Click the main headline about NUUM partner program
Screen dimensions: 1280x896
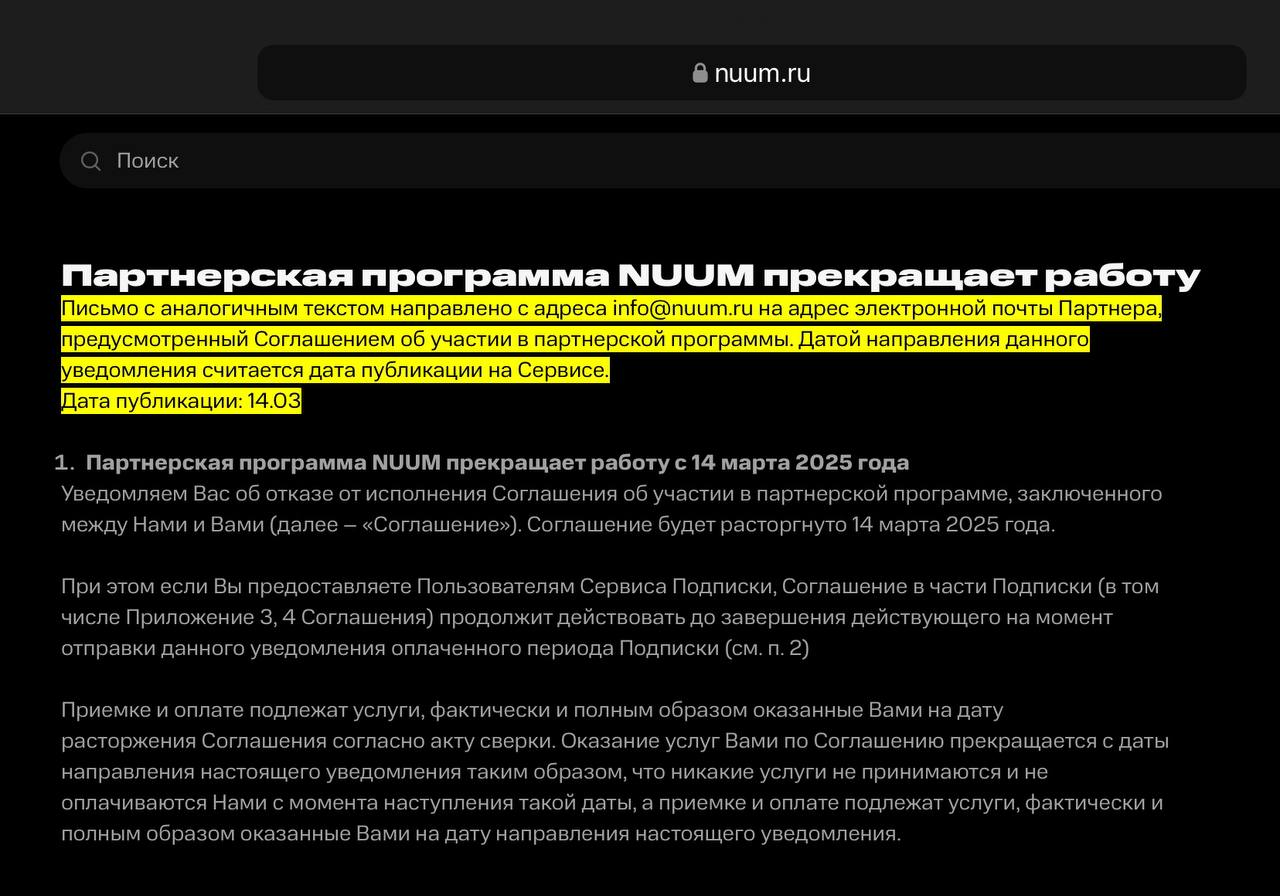click(x=630, y=276)
